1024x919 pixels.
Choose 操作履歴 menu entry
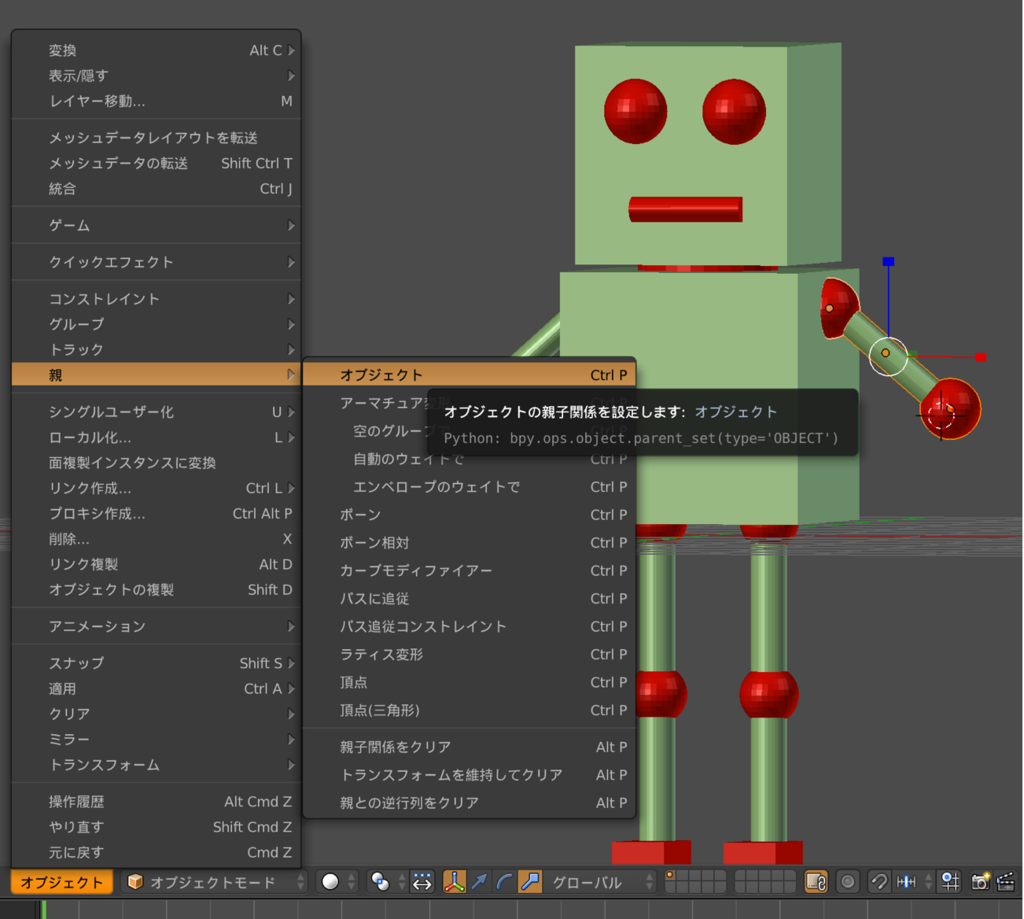tap(156, 801)
